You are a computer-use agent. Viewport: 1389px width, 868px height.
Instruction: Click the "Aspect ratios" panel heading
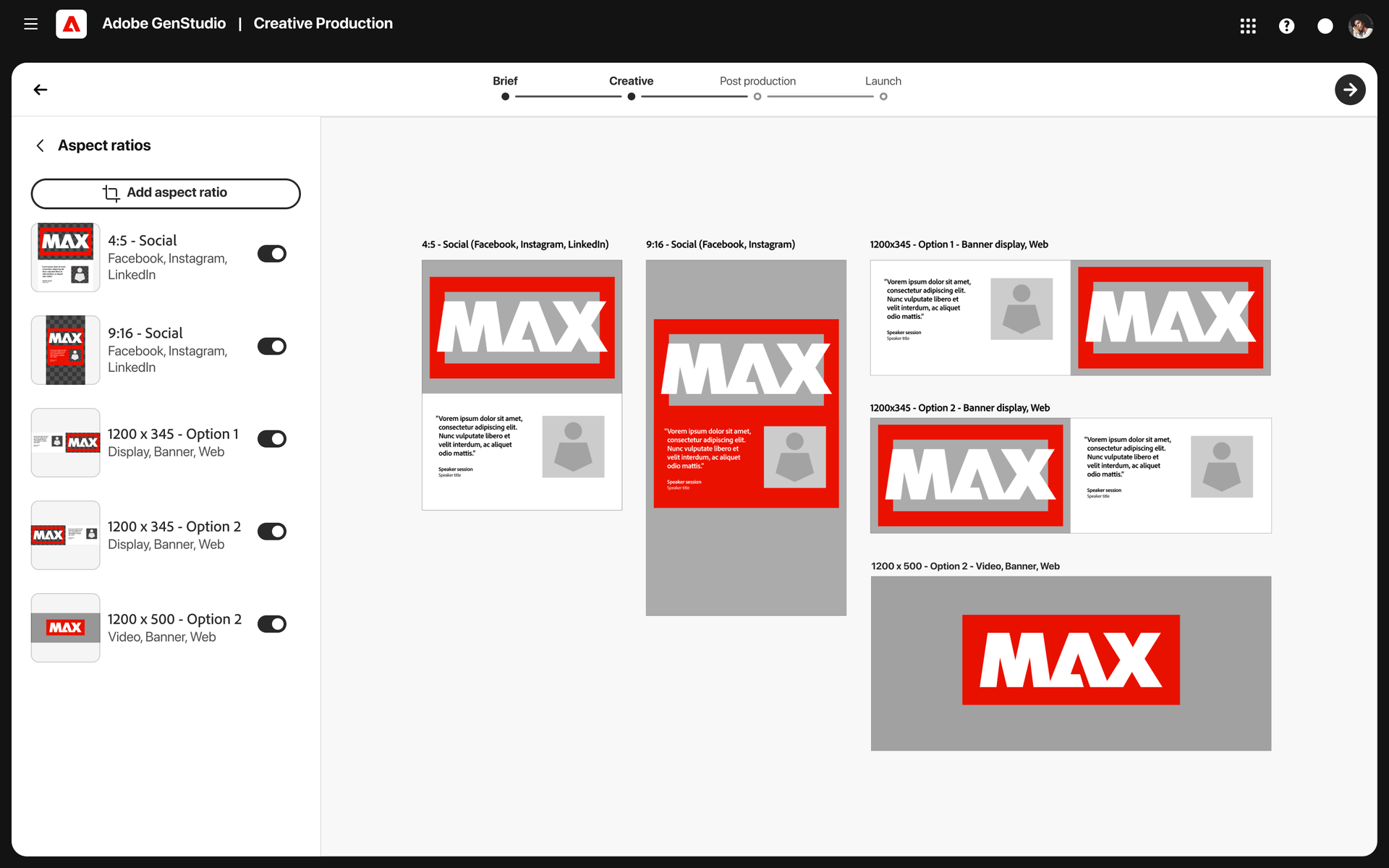coord(104,145)
